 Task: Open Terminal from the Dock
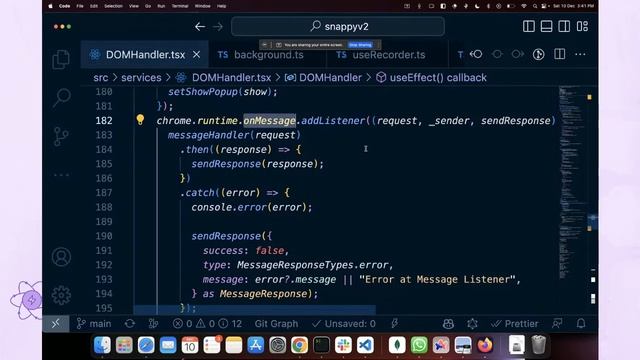321,345
